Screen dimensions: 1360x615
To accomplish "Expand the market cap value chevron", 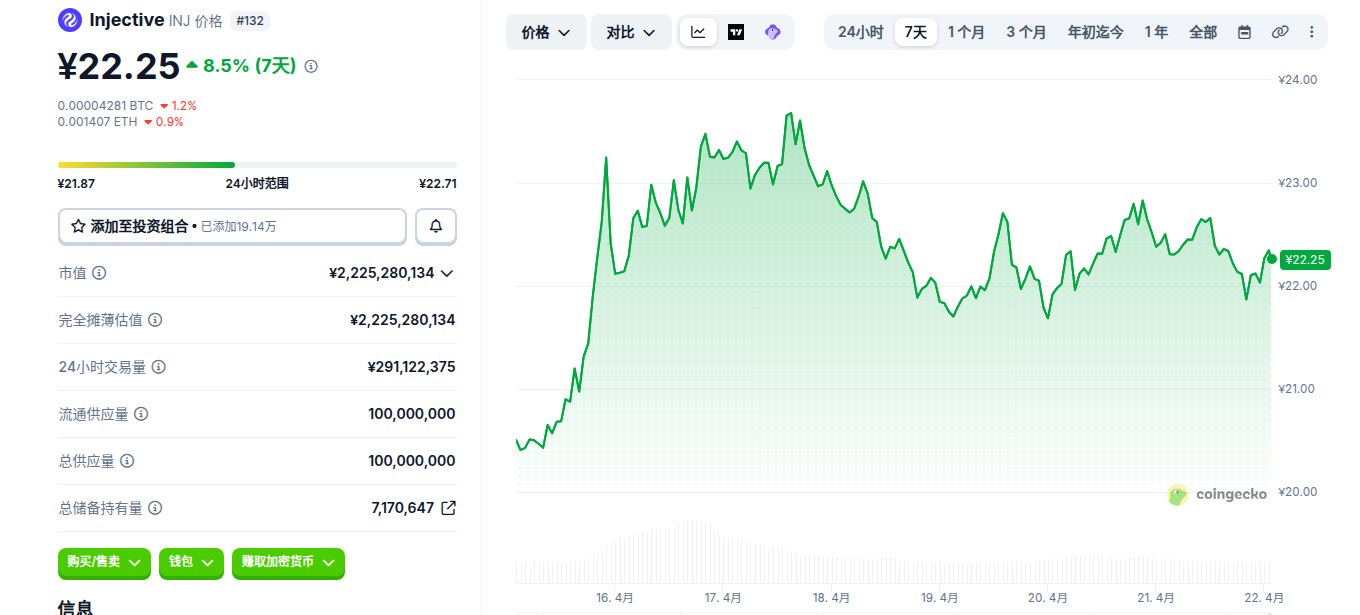I will pyautogui.click(x=447, y=273).
